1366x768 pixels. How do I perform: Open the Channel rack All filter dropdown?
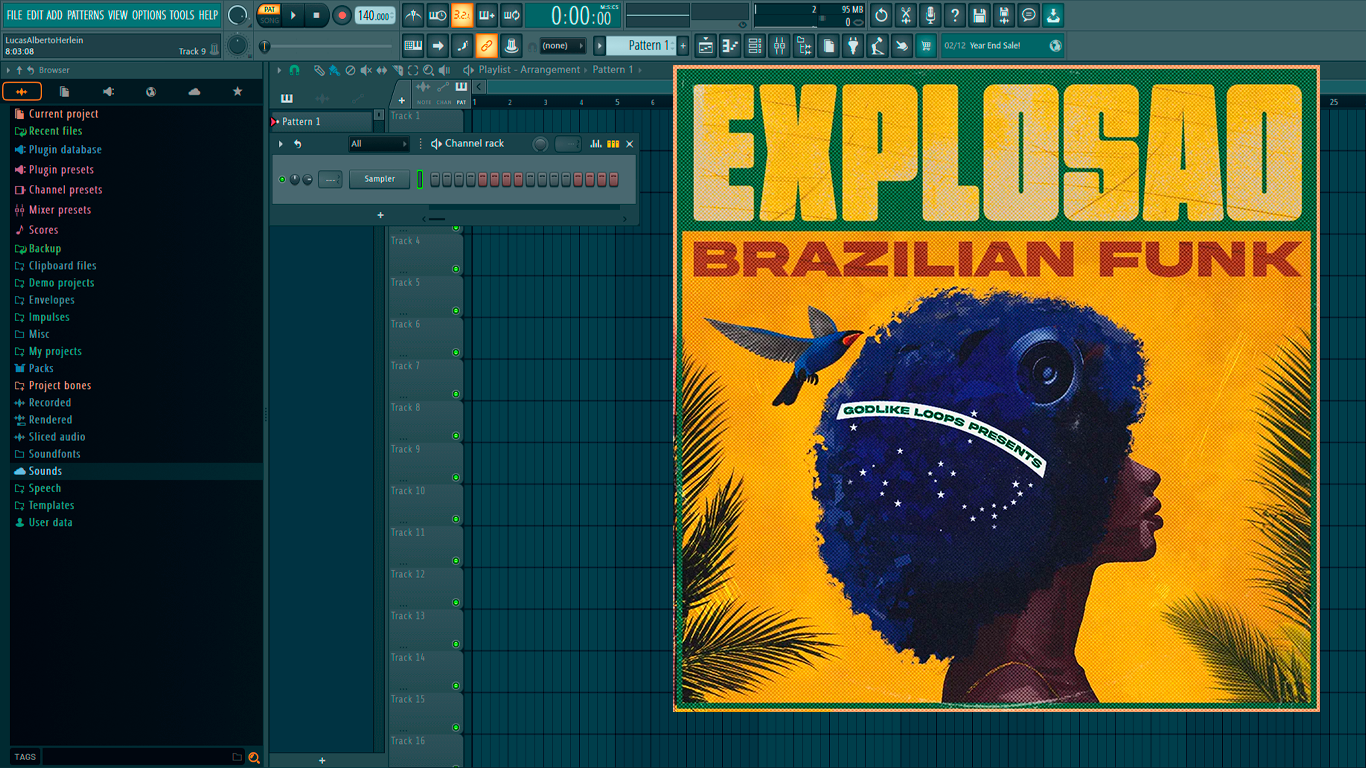click(379, 144)
